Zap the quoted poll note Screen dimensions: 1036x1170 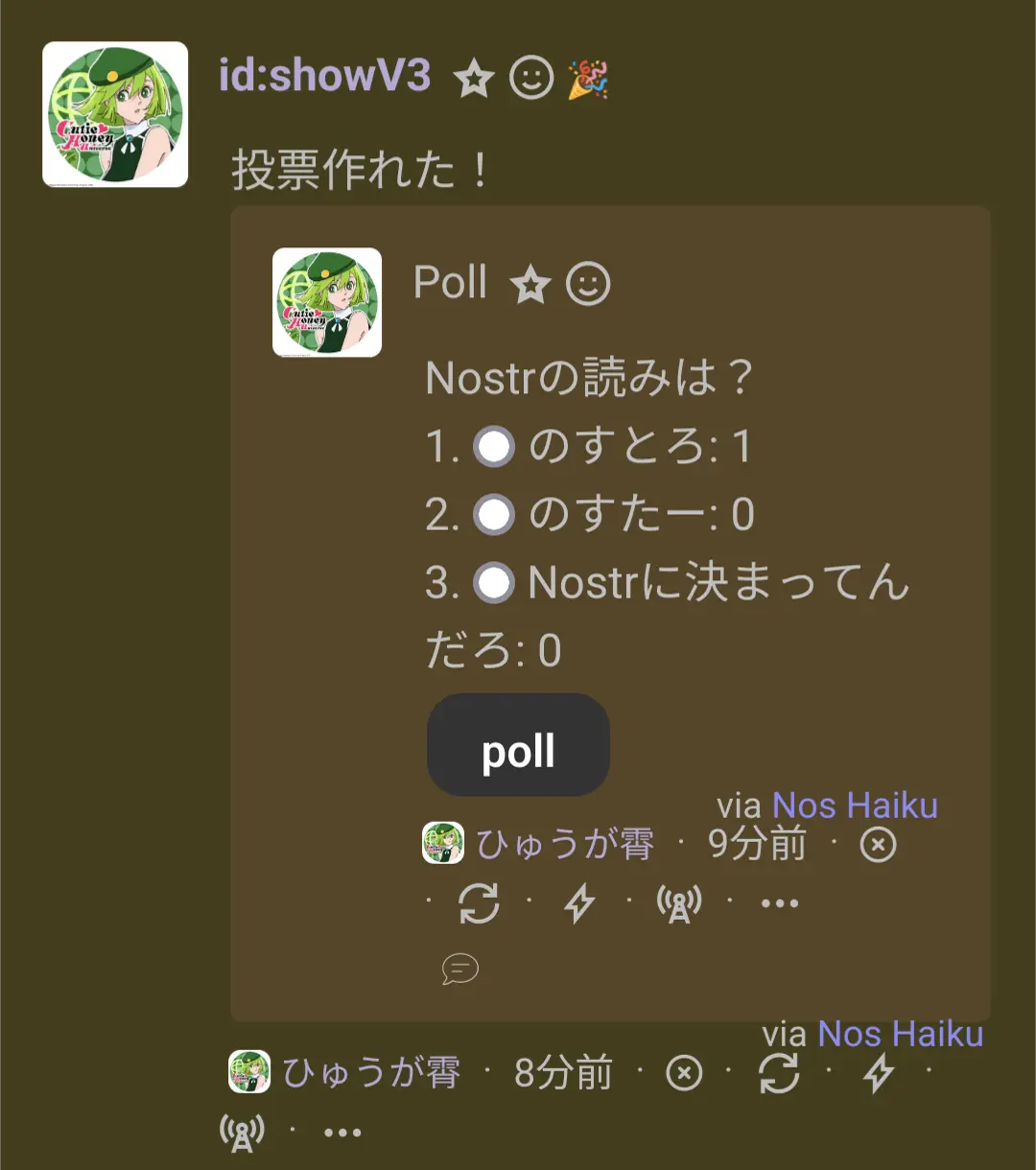(x=579, y=902)
